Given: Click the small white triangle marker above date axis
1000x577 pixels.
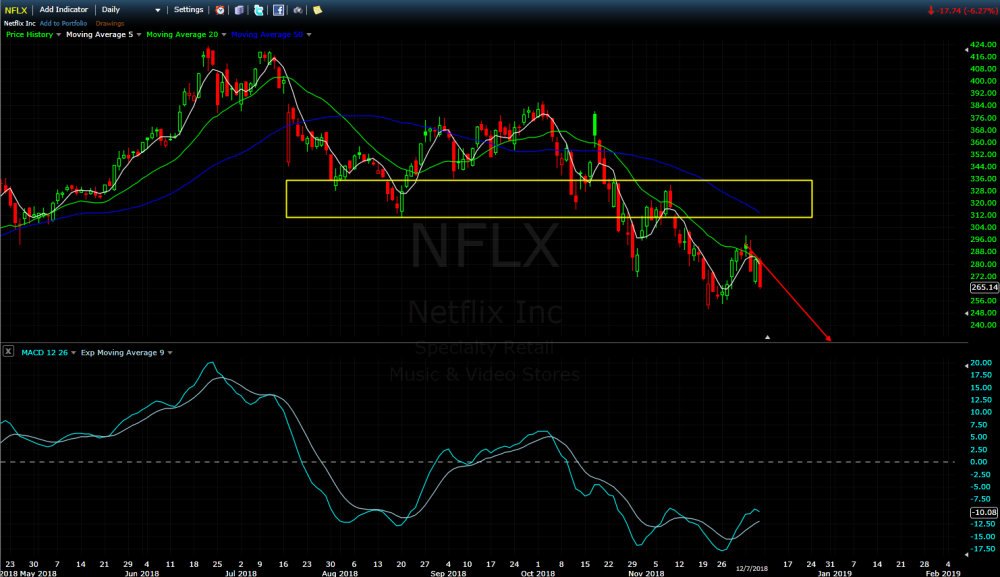Looking at the screenshot, I should (767, 338).
